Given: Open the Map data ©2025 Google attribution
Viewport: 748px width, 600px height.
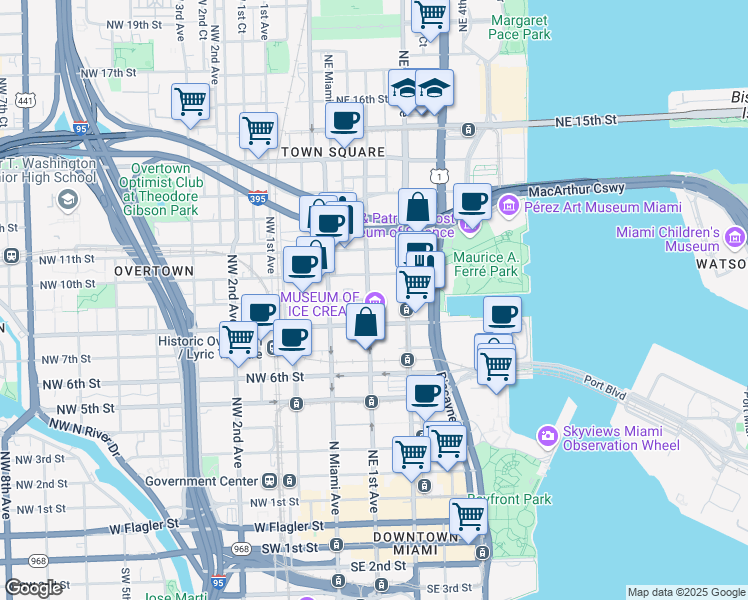Looking at the screenshot, I should coord(686,592).
